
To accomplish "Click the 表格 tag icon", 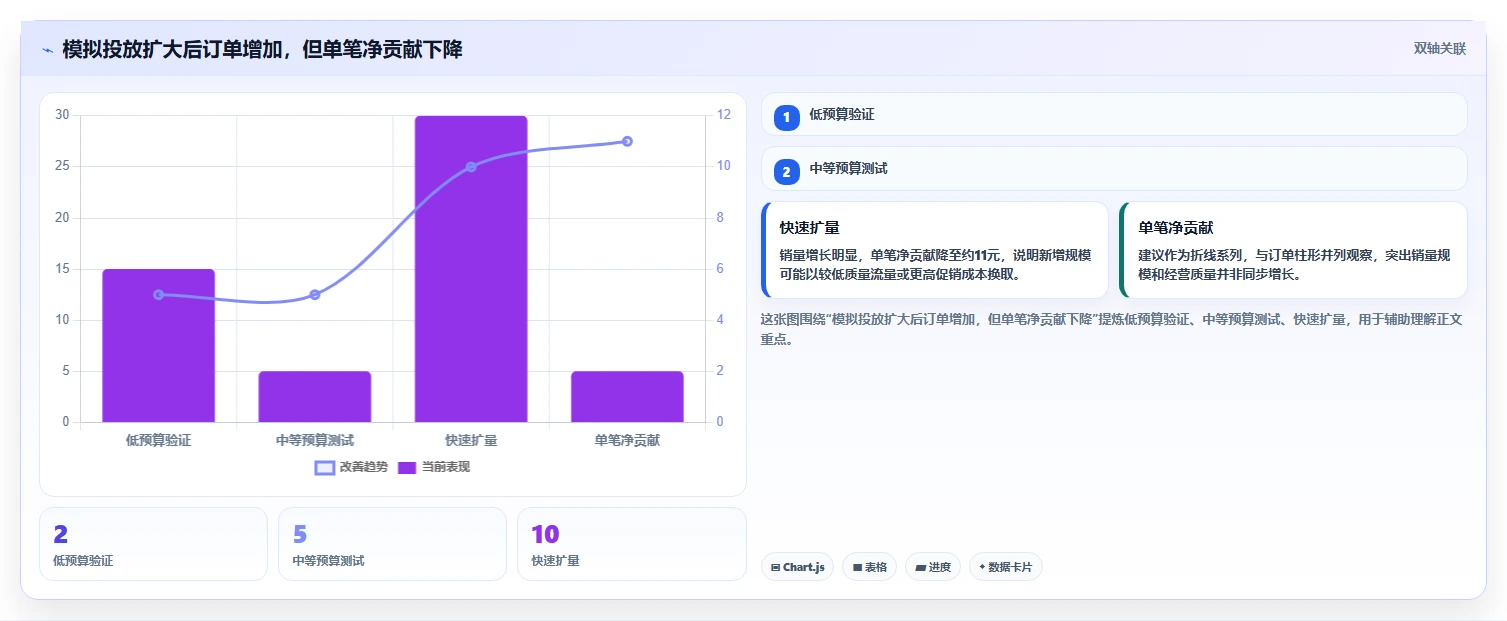I will (x=857, y=567).
